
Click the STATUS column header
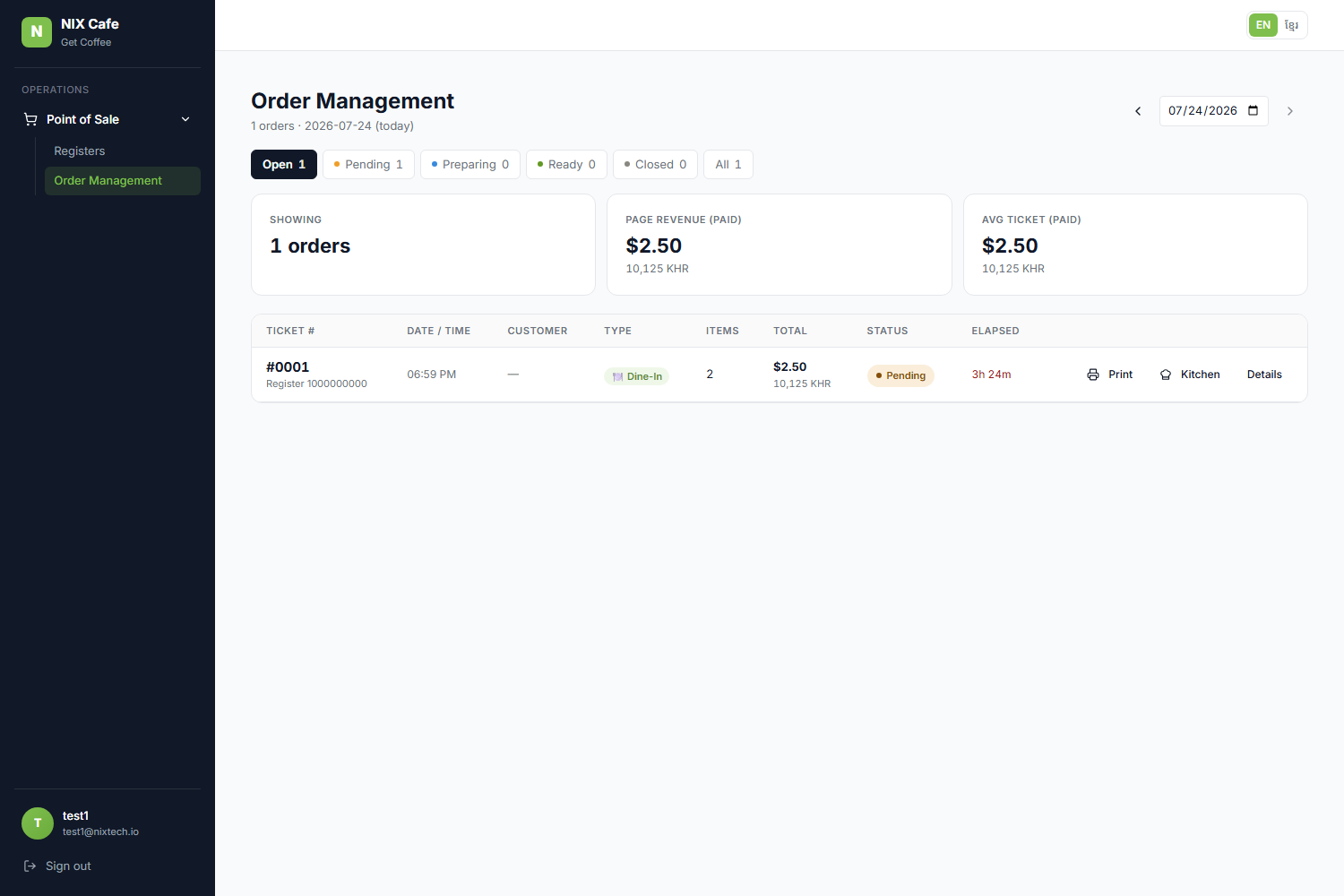pyautogui.click(x=887, y=331)
